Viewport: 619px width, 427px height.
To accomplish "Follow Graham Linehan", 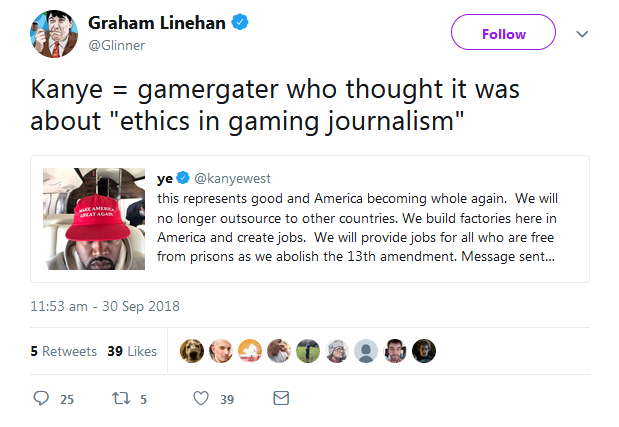I will 503,32.
